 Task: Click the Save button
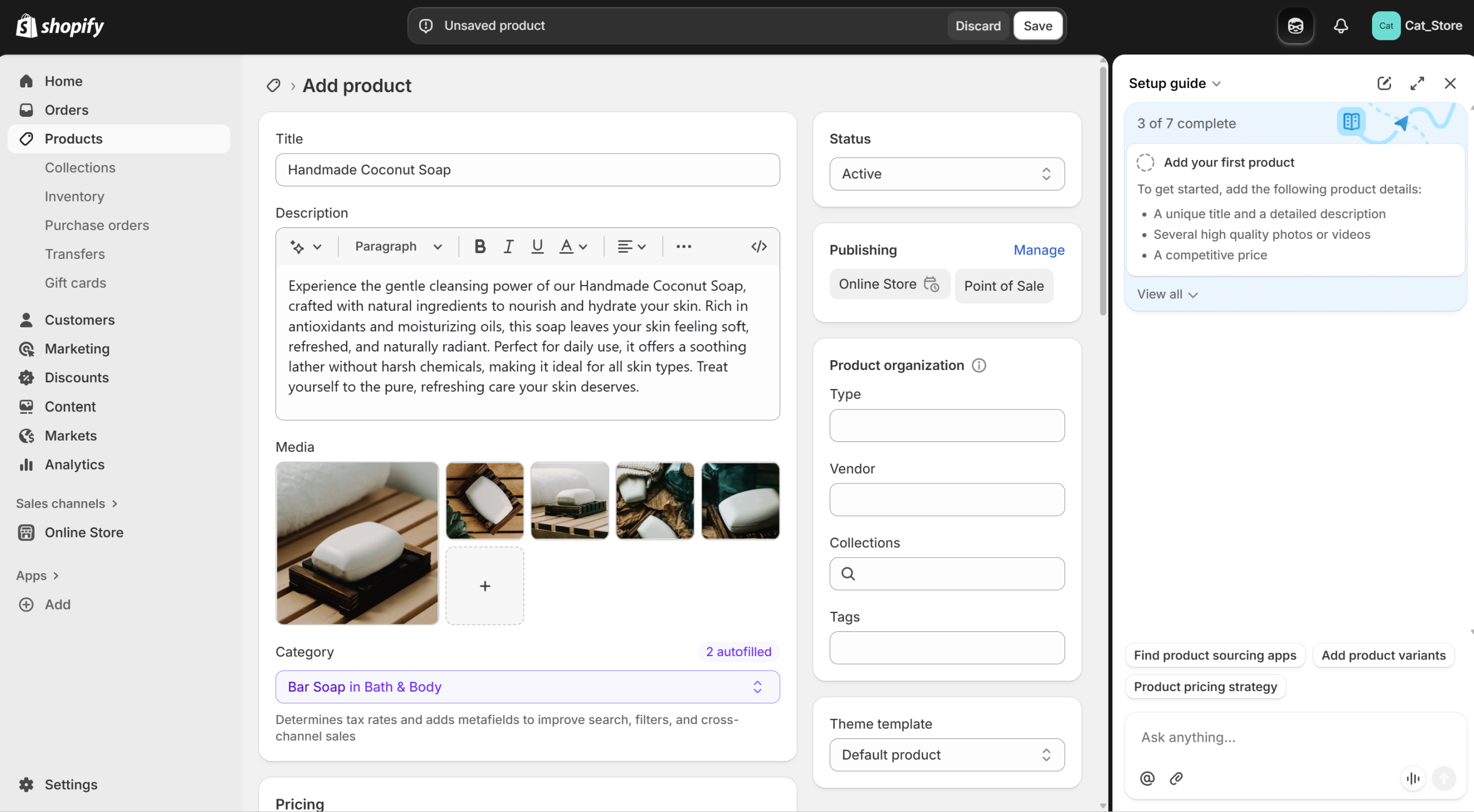[1038, 26]
